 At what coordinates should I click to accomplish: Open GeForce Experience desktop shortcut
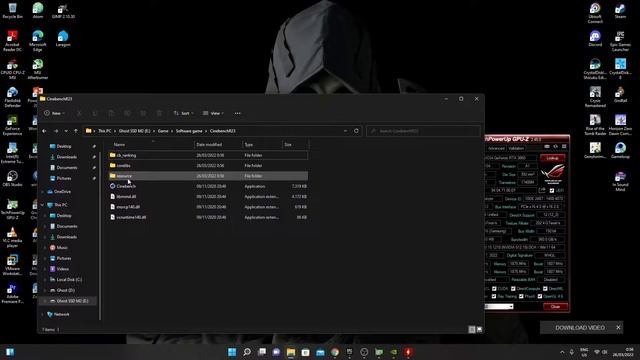pyautogui.click(x=12, y=125)
